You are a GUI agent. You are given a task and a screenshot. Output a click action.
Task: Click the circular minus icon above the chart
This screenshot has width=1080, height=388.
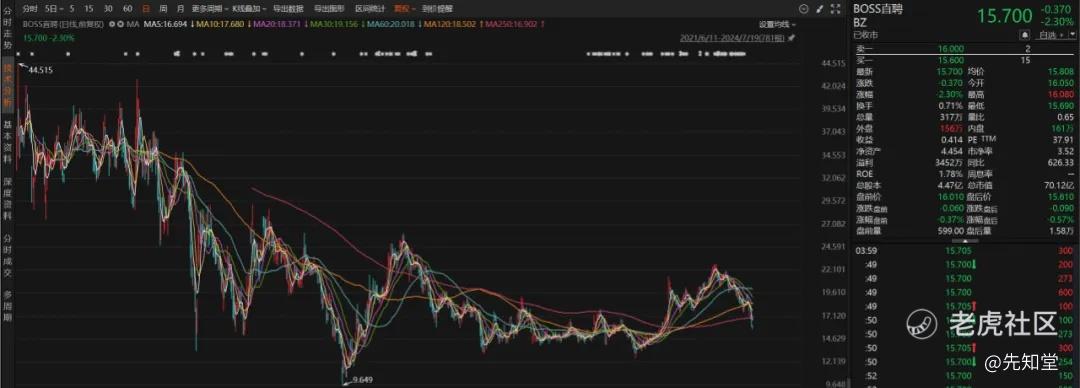(803, 9)
